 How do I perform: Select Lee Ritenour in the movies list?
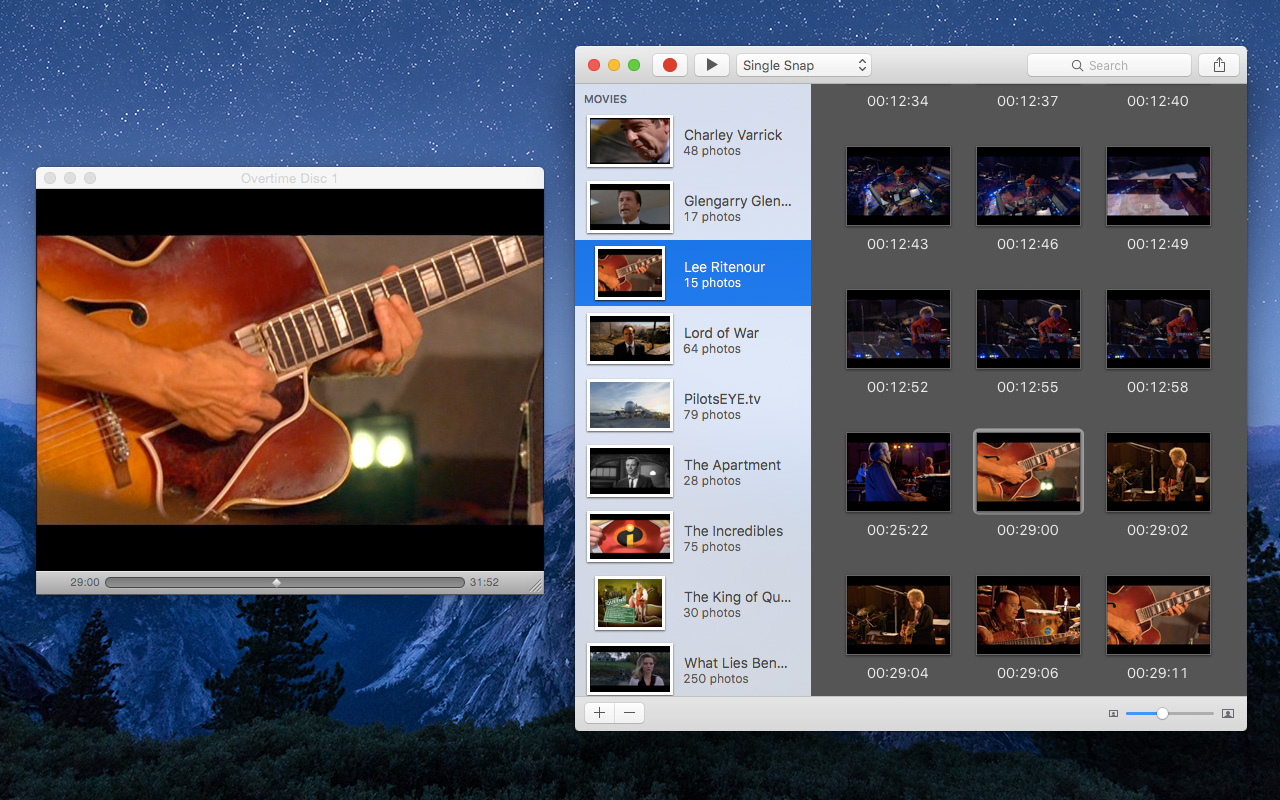(693, 274)
